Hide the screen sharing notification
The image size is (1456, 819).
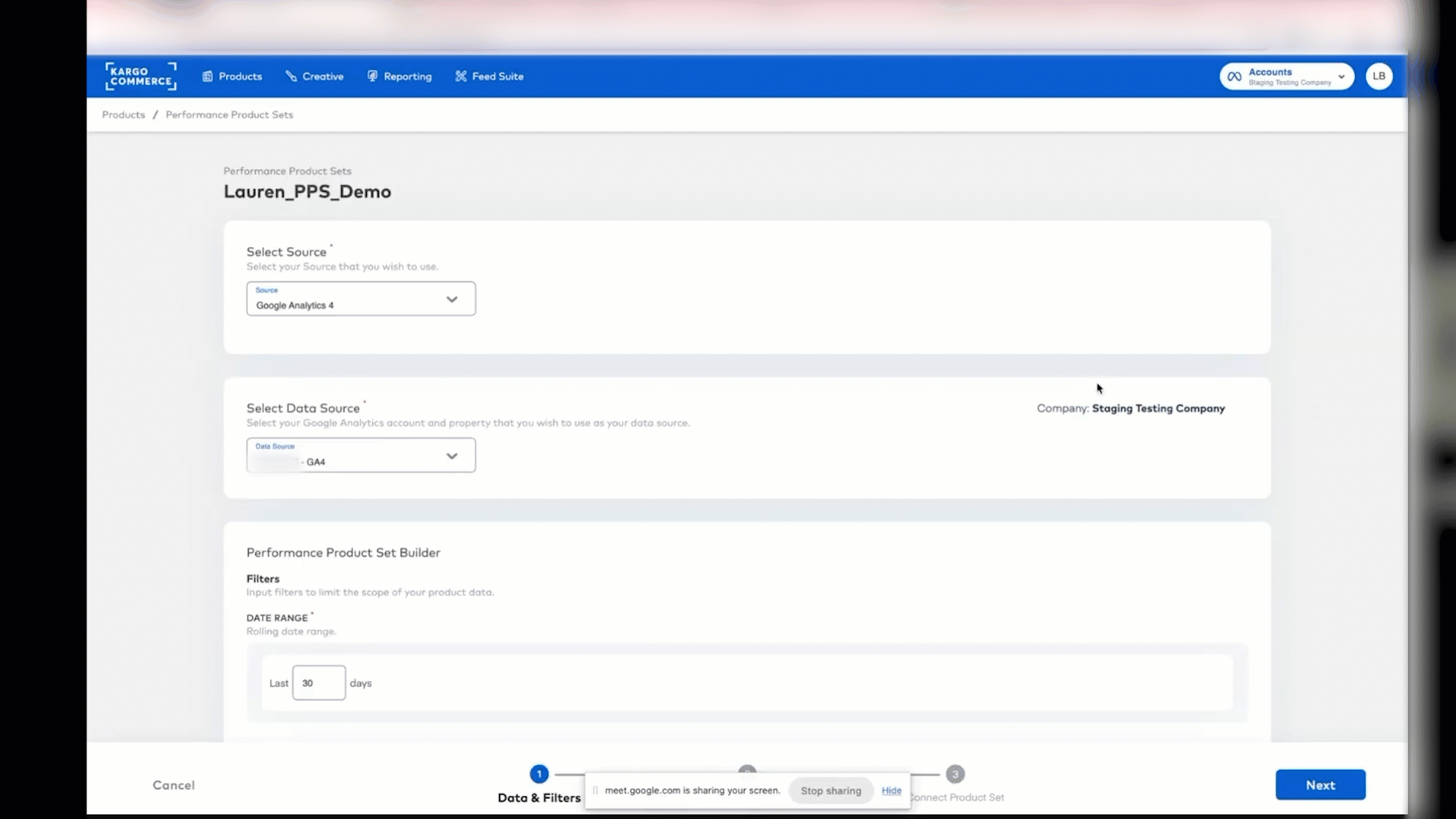[x=892, y=790]
